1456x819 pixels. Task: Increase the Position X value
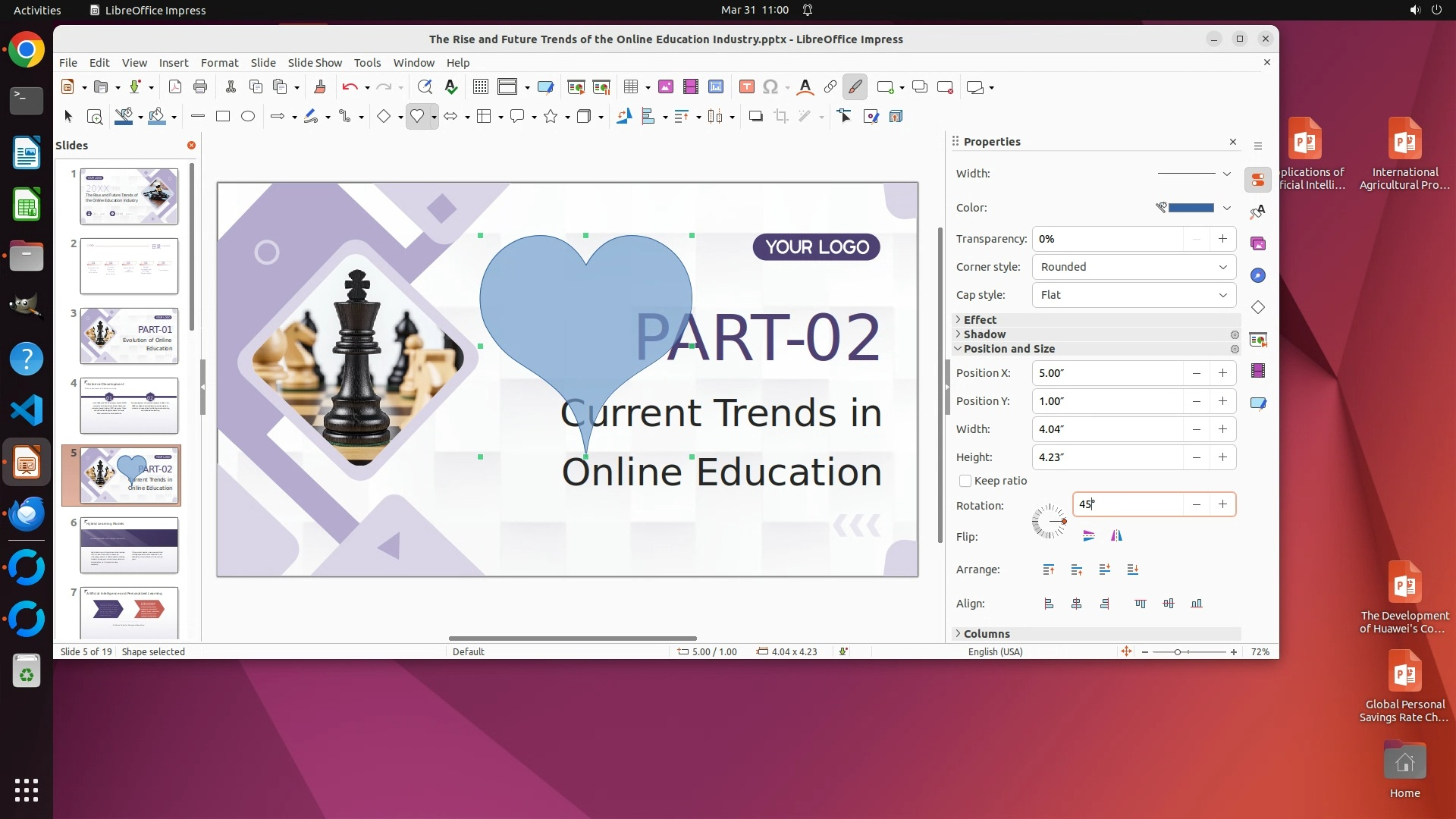click(1222, 373)
